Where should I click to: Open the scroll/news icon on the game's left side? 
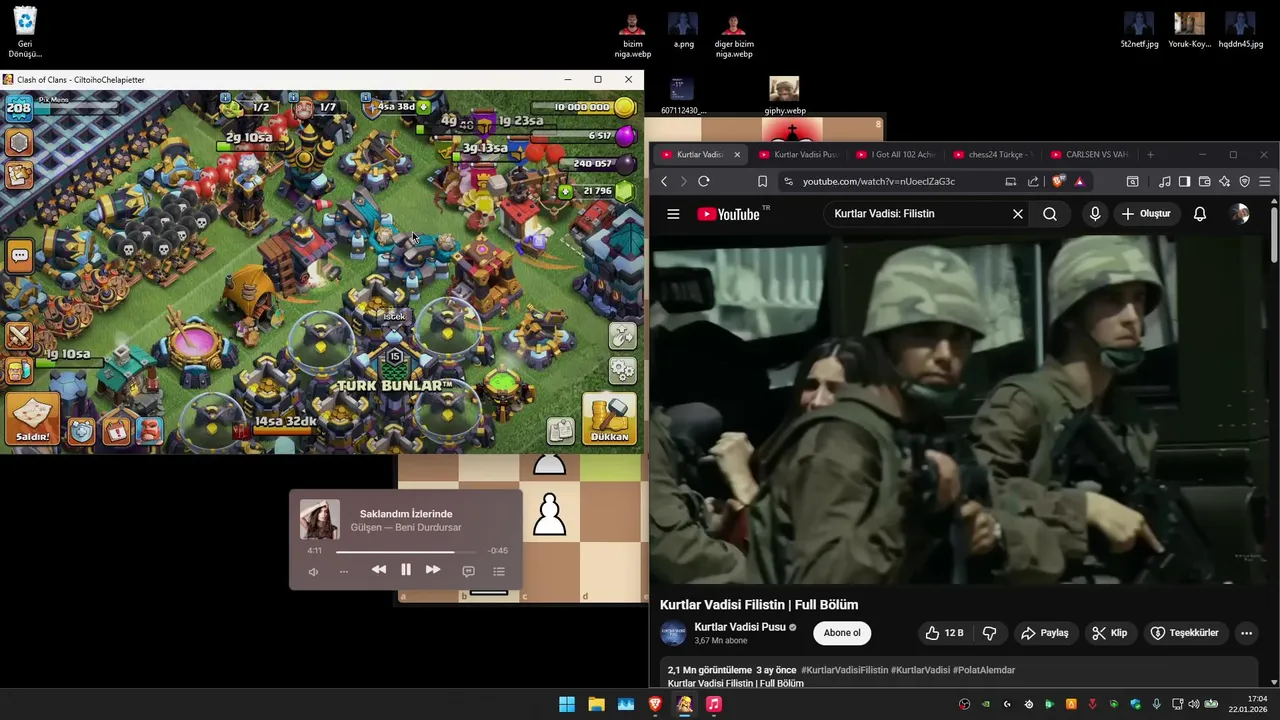point(19,176)
